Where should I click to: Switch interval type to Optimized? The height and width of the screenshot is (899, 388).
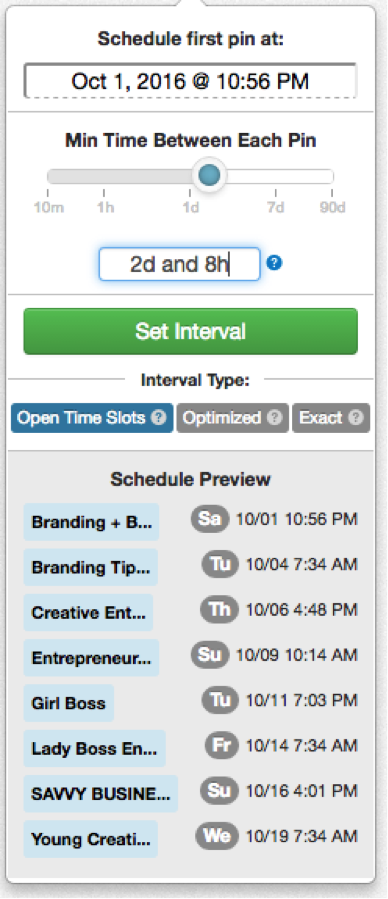point(233,418)
